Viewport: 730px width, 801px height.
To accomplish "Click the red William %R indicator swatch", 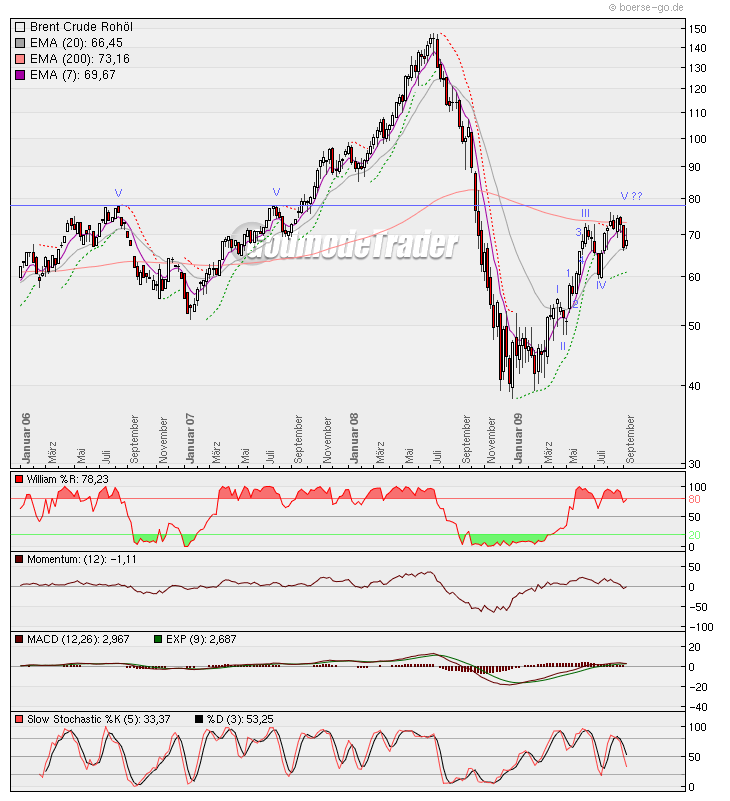I will [20, 479].
